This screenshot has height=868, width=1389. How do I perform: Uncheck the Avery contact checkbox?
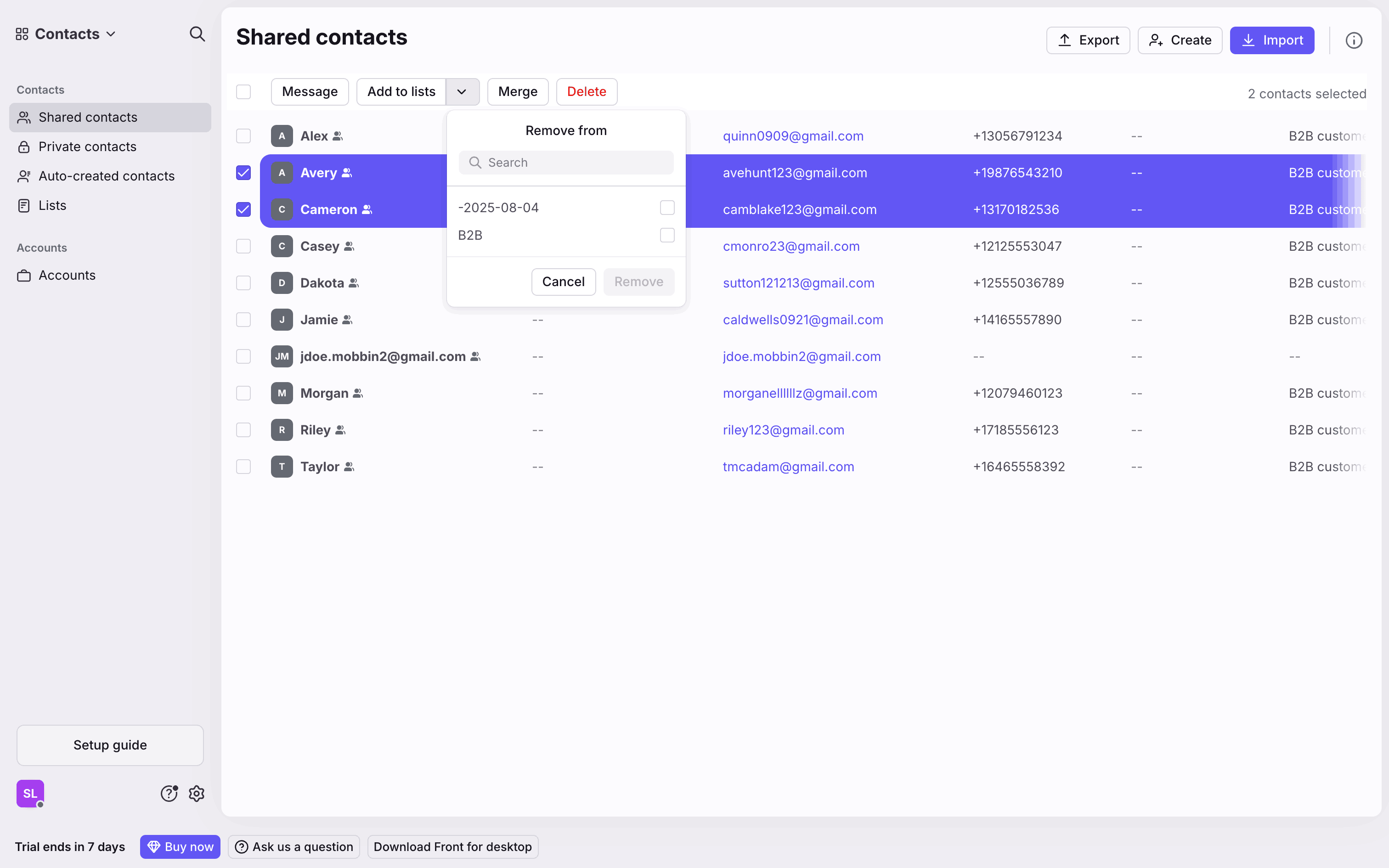[243, 173]
